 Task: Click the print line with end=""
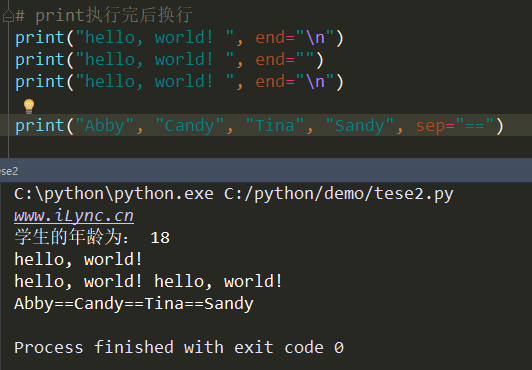(x=169, y=60)
